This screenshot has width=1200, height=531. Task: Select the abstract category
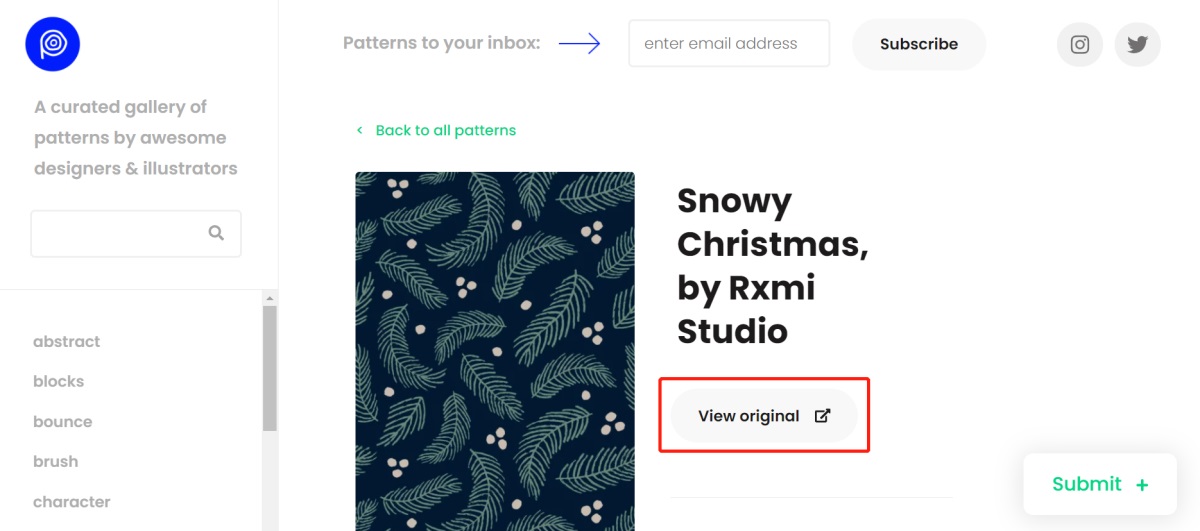pos(66,341)
